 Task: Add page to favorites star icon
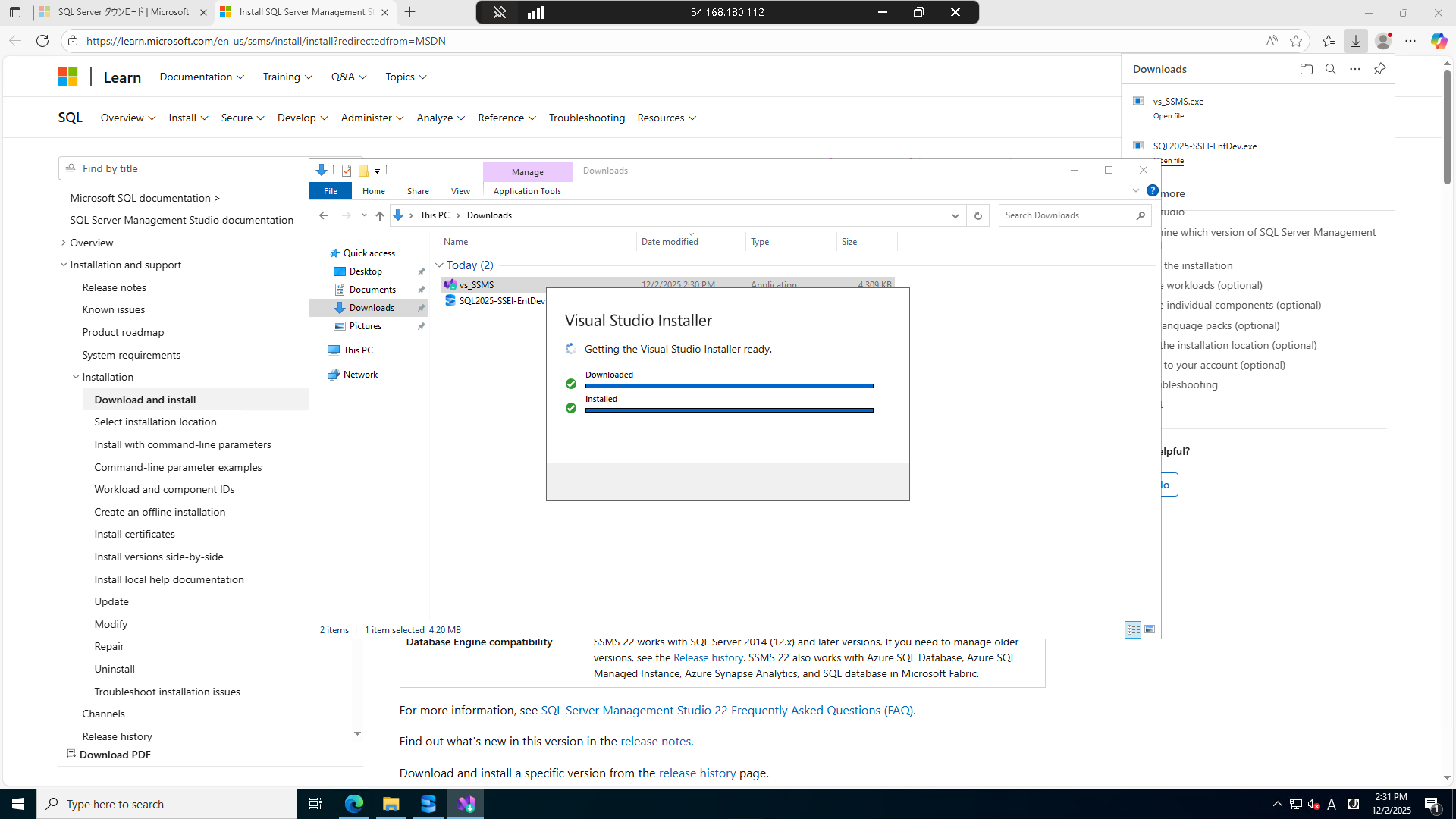[x=1296, y=41]
